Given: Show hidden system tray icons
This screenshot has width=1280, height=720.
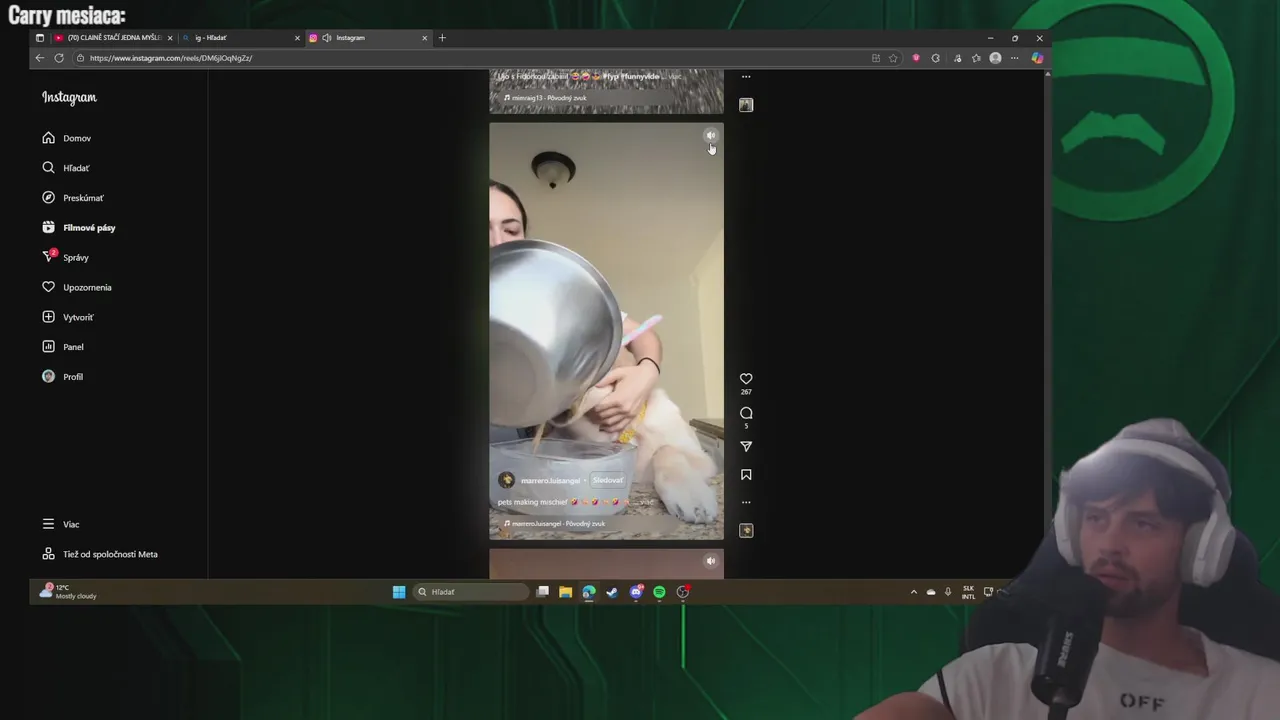Looking at the screenshot, I should 913,592.
